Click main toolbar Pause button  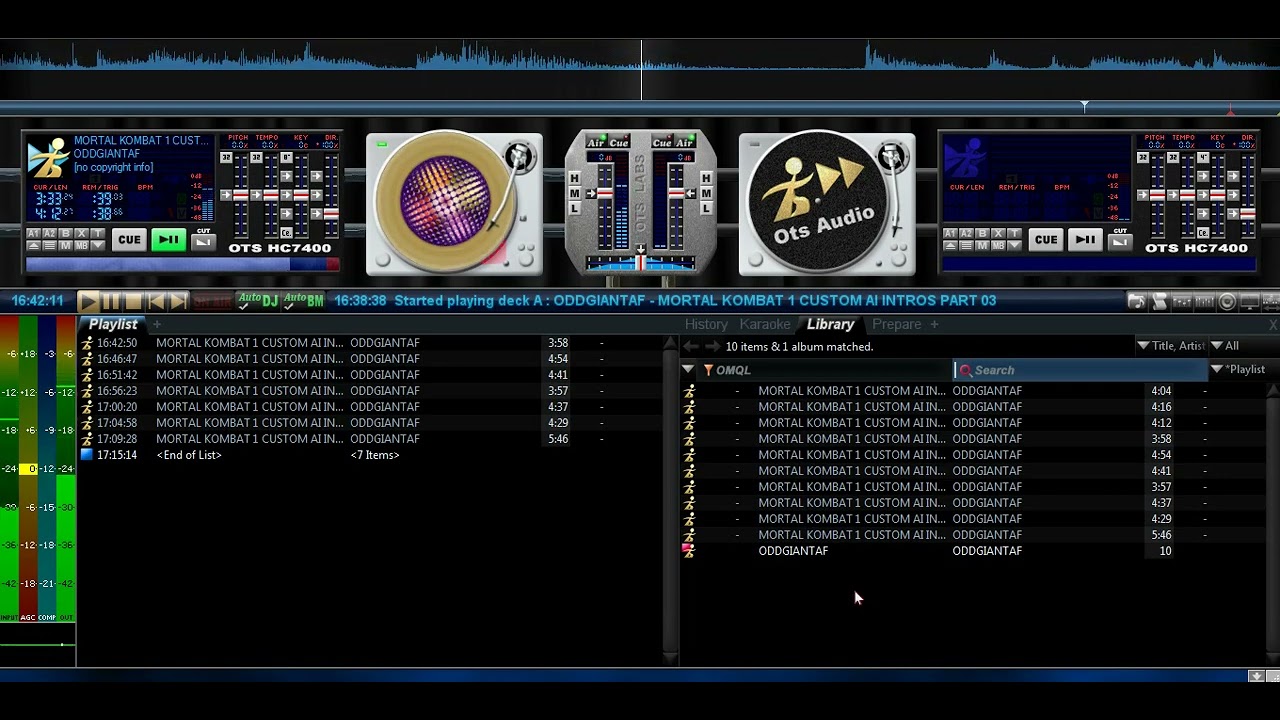click(111, 301)
